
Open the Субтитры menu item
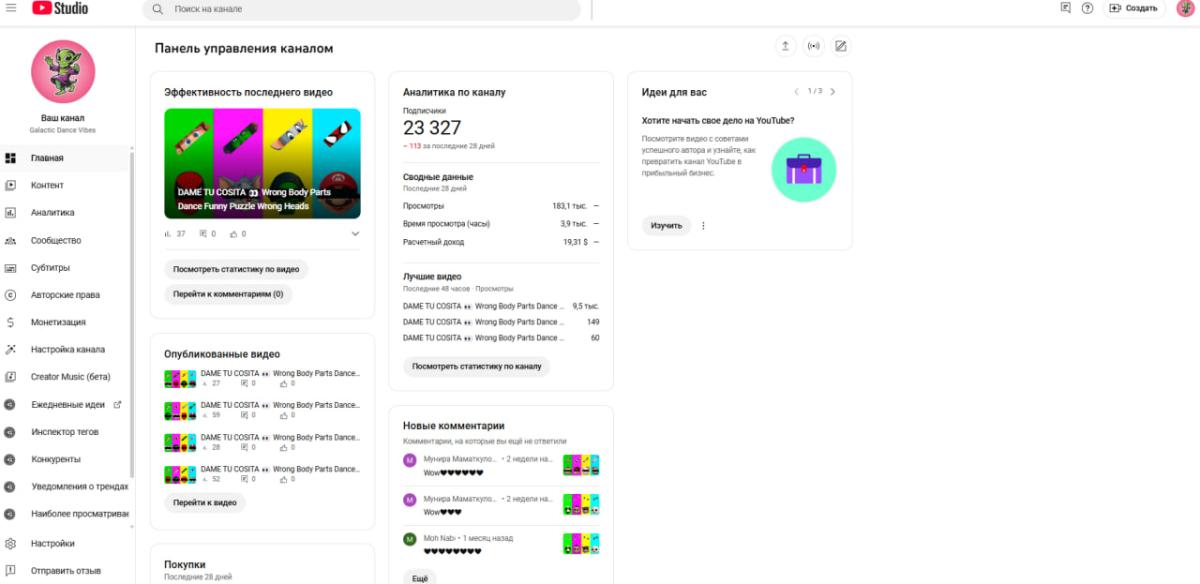click(x=66, y=268)
